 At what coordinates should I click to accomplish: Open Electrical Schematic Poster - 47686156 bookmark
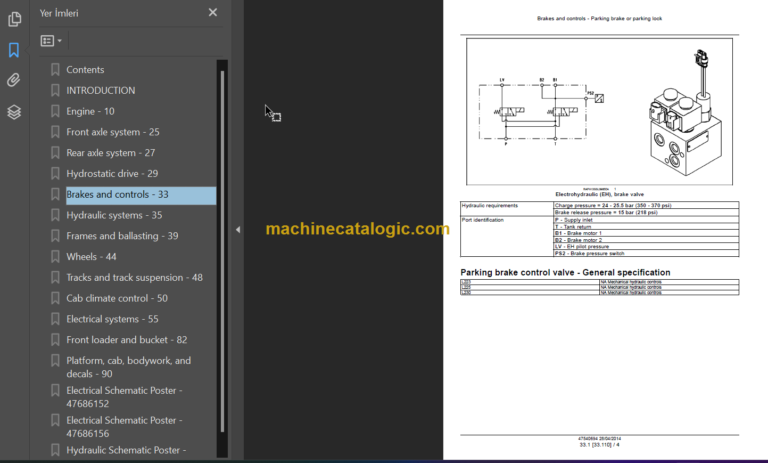point(124,427)
